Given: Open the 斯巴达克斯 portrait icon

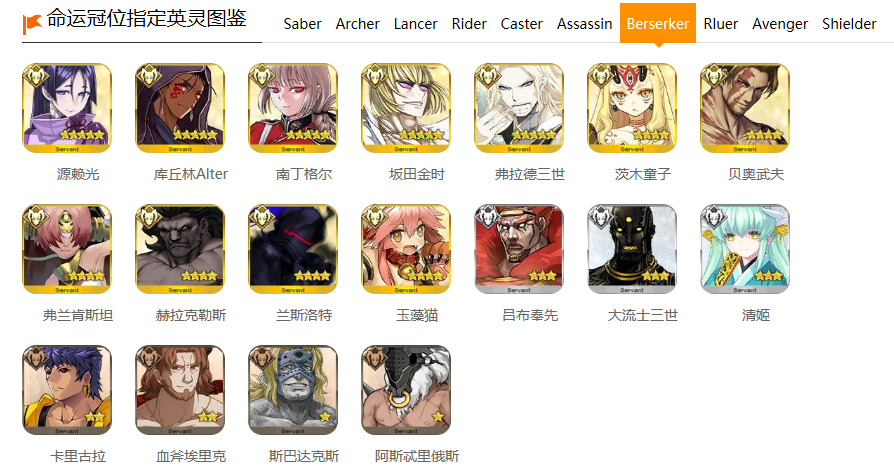Looking at the screenshot, I should tap(293, 390).
